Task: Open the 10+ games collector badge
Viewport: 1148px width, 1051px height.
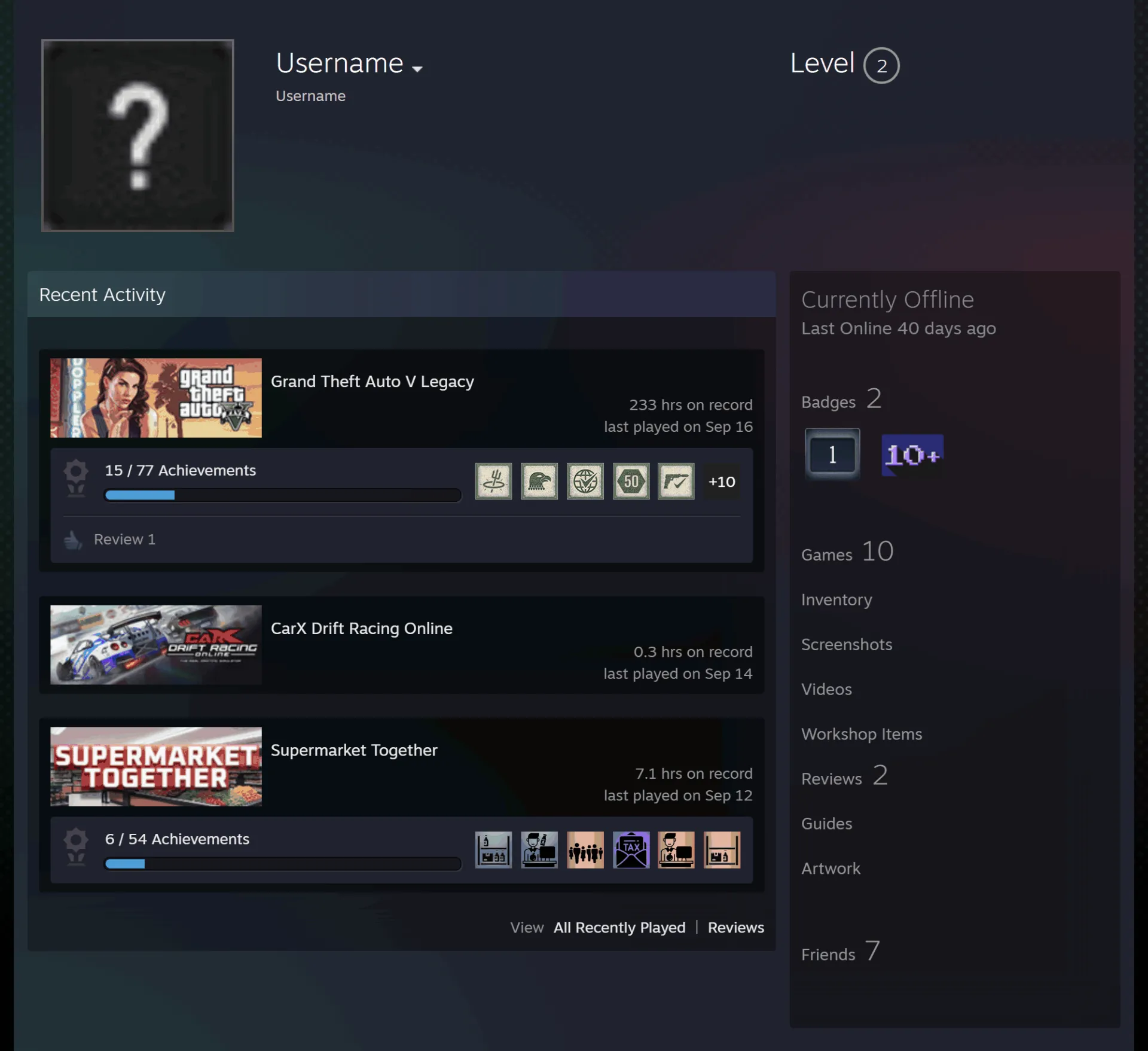Action: tap(912, 455)
